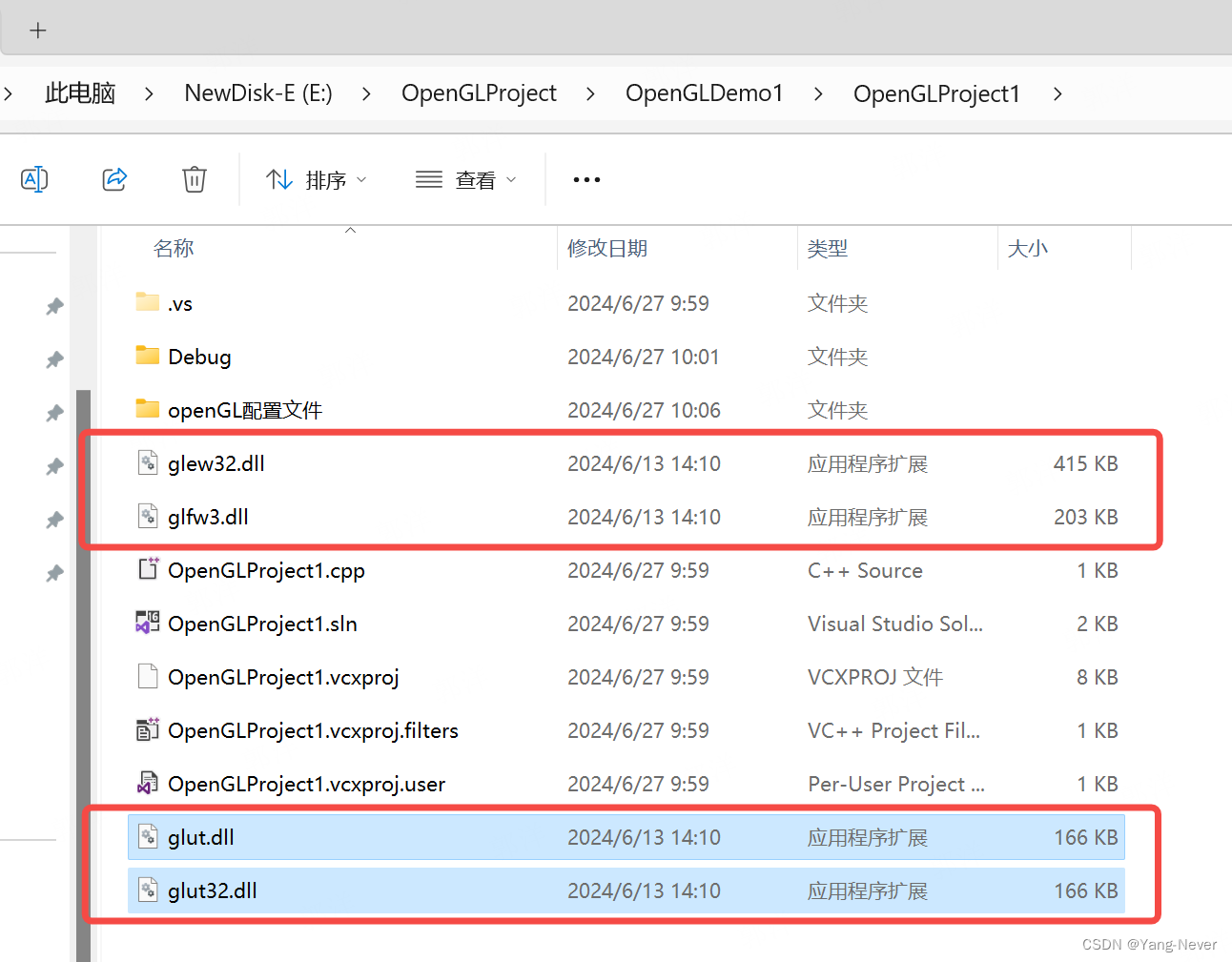
Task: Select the .vs folder icon
Action: 148,302
